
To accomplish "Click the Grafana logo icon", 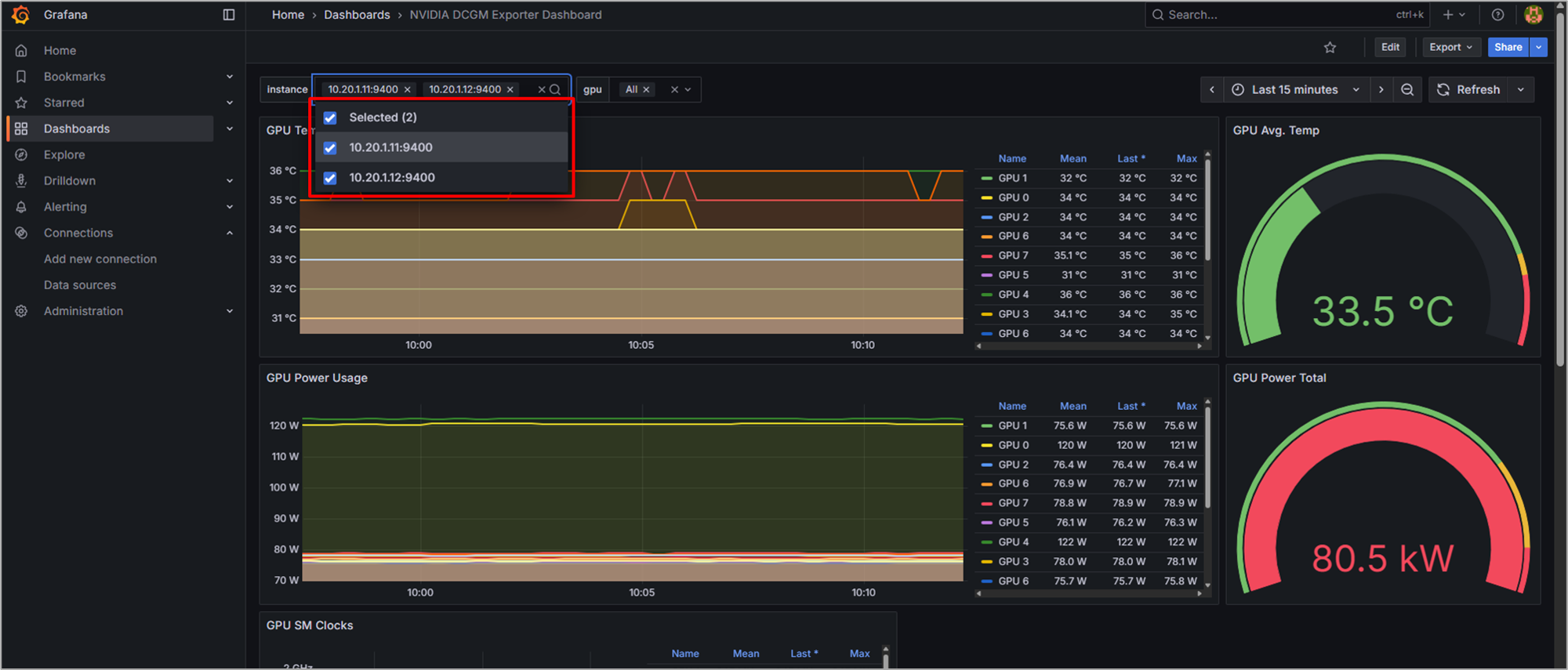I will coord(21,15).
